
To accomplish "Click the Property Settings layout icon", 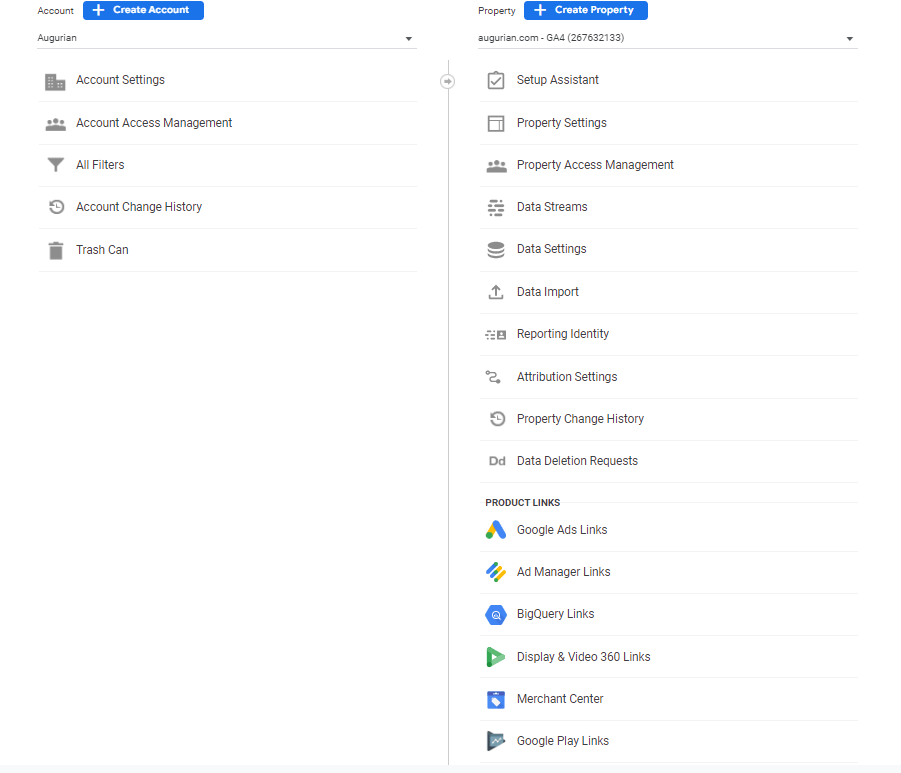I will coord(496,123).
